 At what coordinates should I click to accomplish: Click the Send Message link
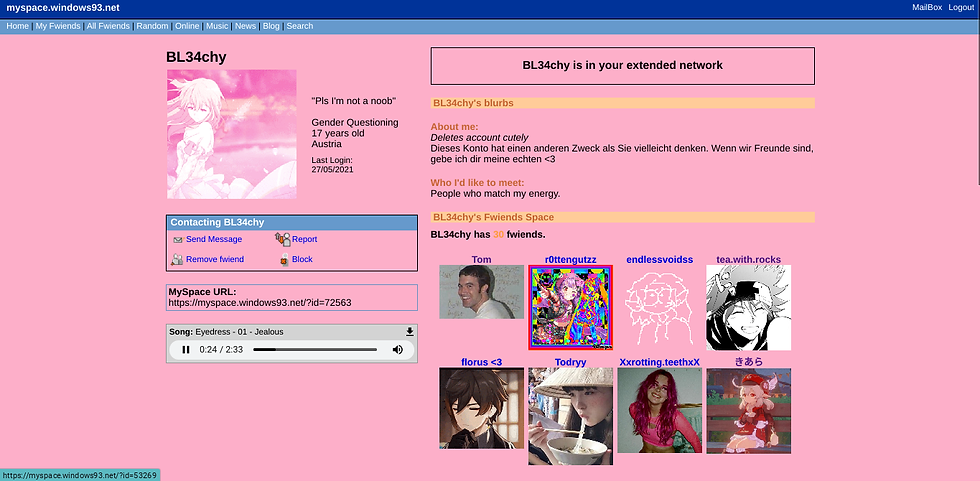(214, 239)
